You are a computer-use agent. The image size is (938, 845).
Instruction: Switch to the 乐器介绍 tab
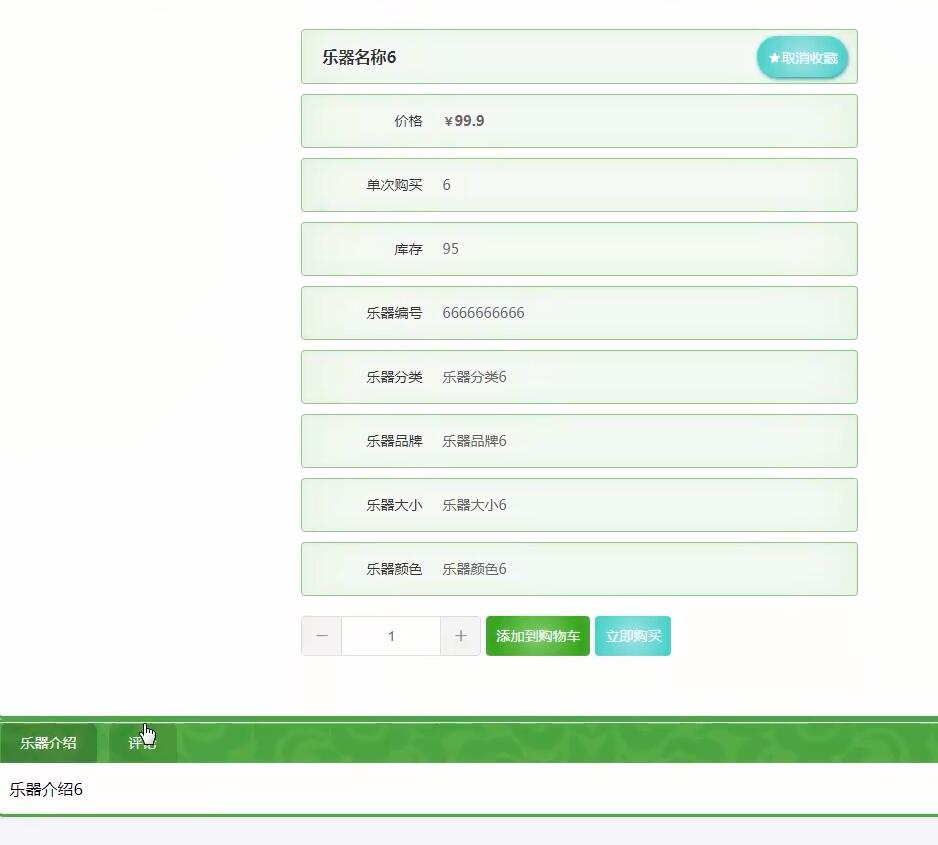48,743
